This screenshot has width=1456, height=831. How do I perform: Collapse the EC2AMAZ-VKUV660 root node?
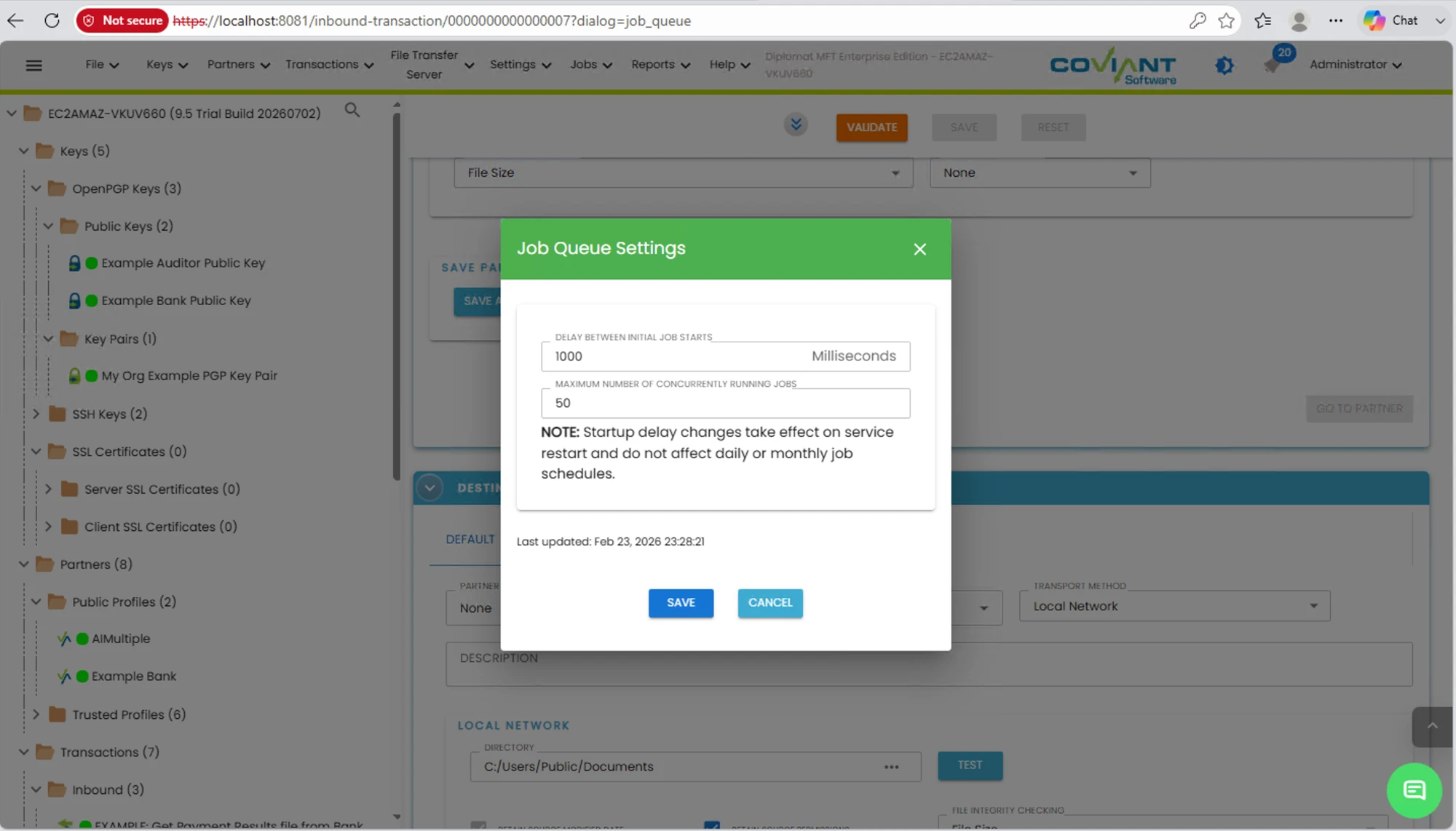click(12, 114)
